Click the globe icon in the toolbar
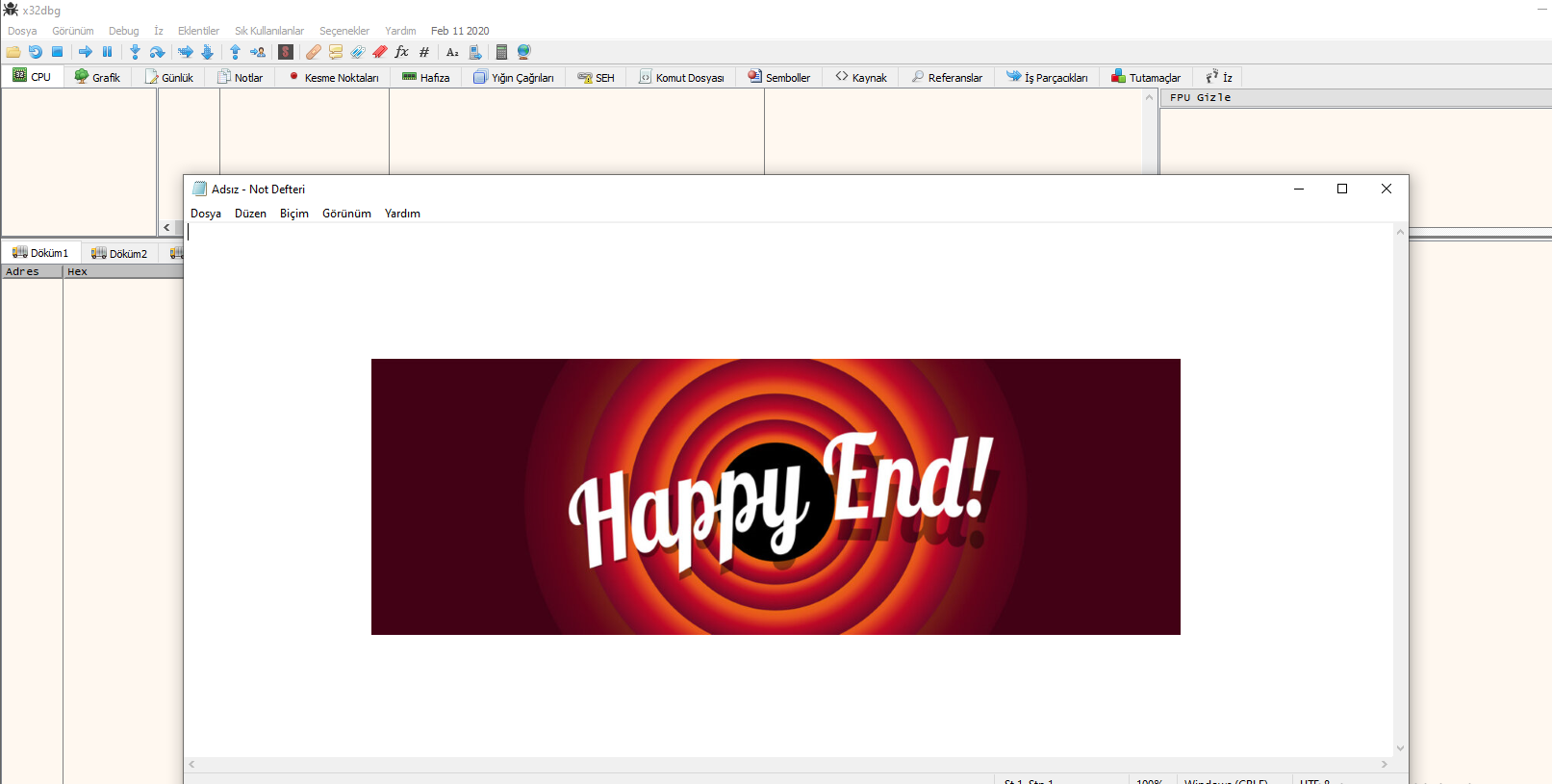The height and width of the screenshot is (784, 1552). point(524,52)
